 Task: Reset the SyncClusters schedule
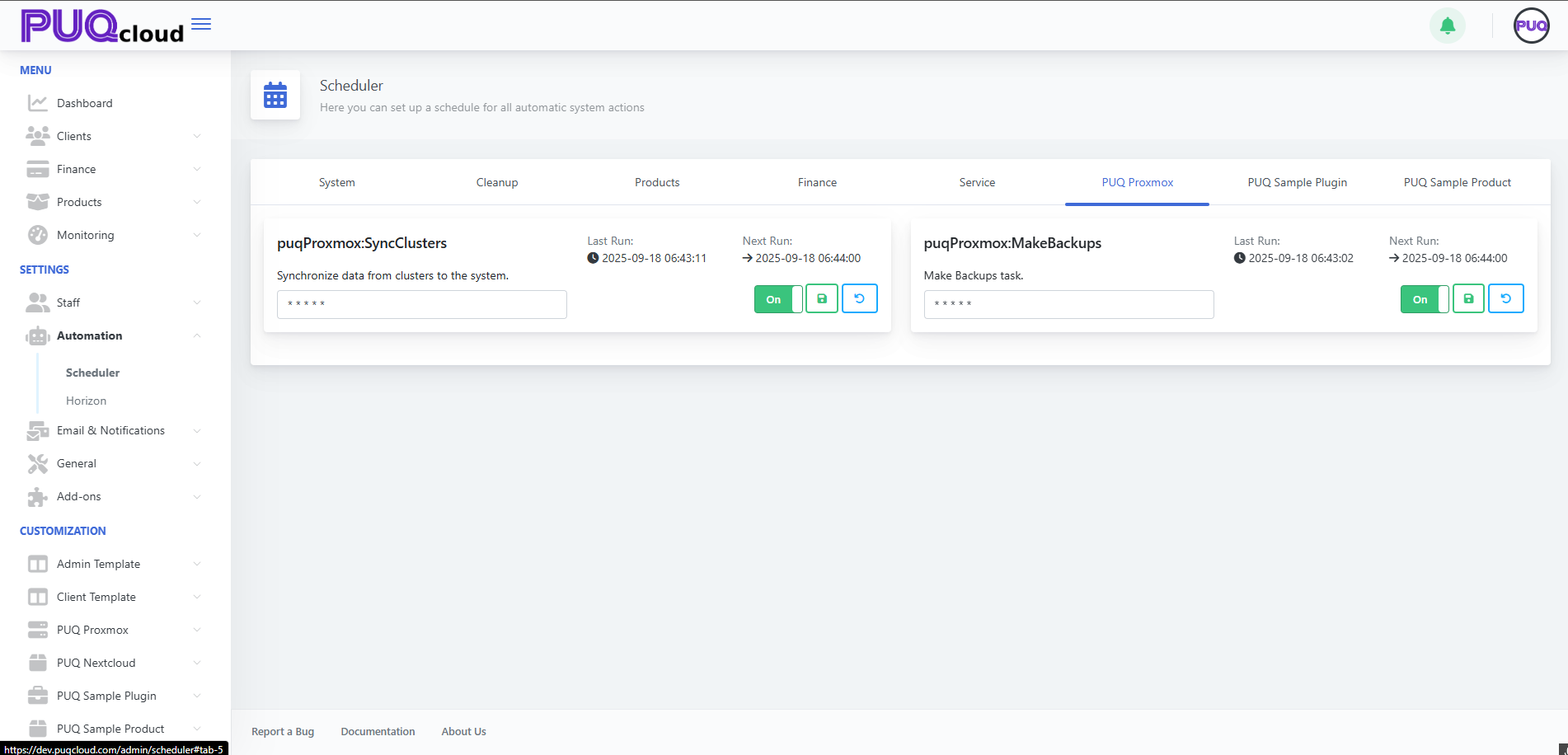[x=860, y=298]
